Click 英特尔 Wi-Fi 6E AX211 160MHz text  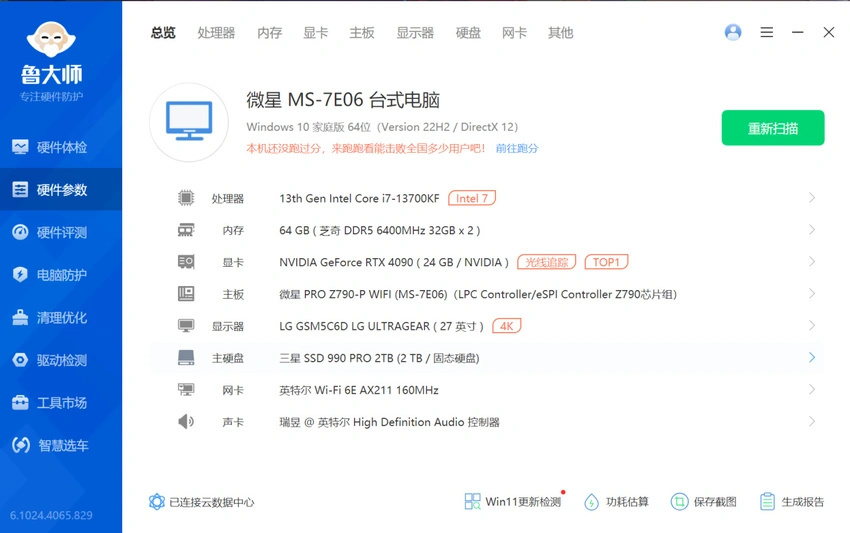point(359,390)
